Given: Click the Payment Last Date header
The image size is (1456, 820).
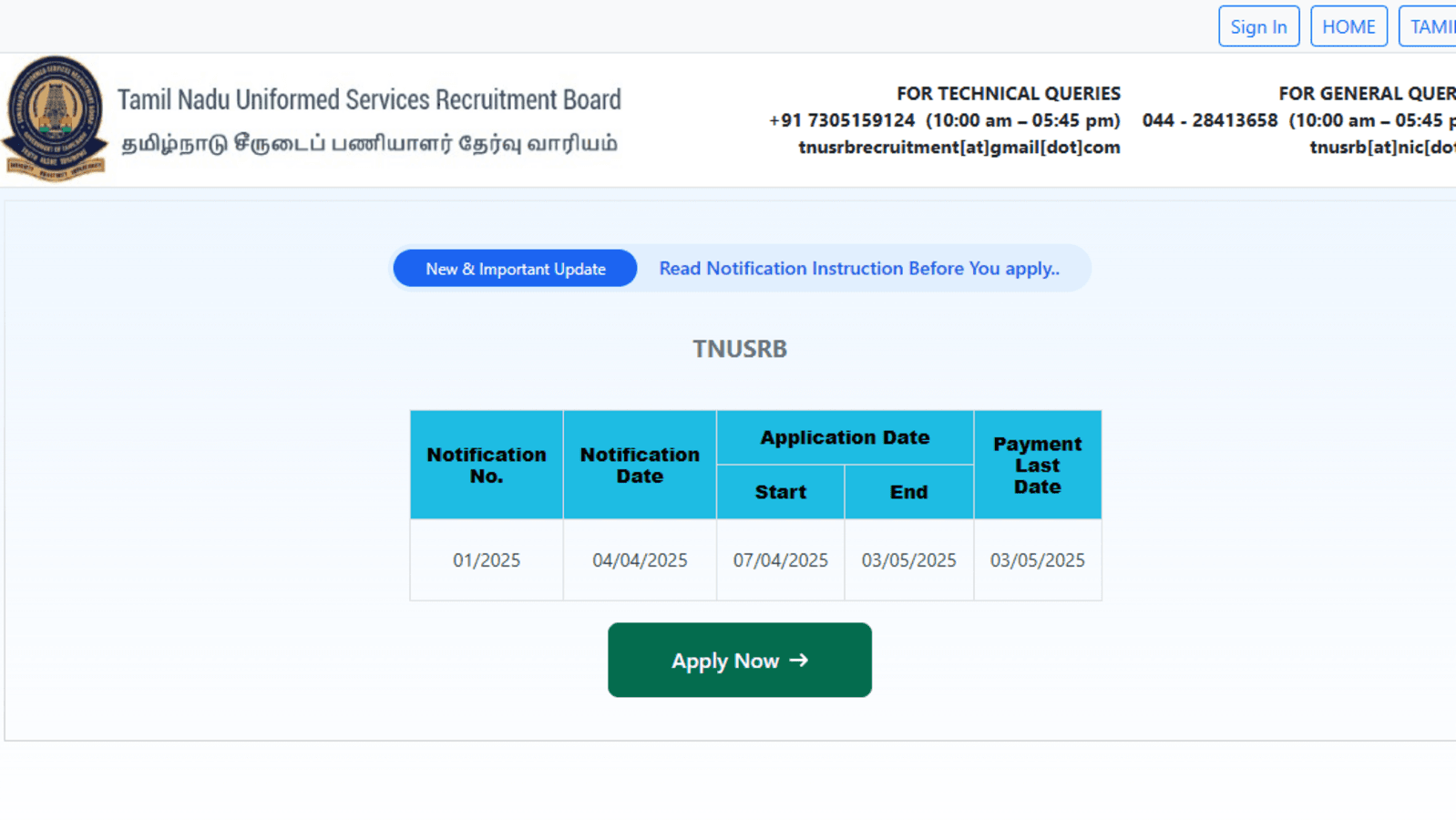Looking at the screenshot, I should pyautogui.click(x=1037, y=465).
